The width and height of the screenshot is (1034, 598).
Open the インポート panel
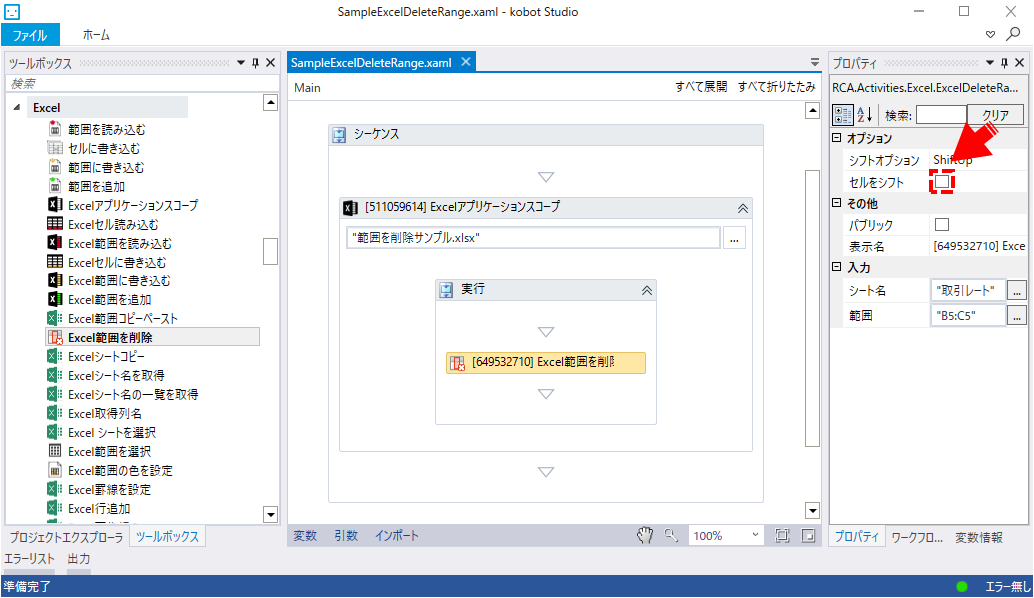pyautogui.click(x=397, y=535)
